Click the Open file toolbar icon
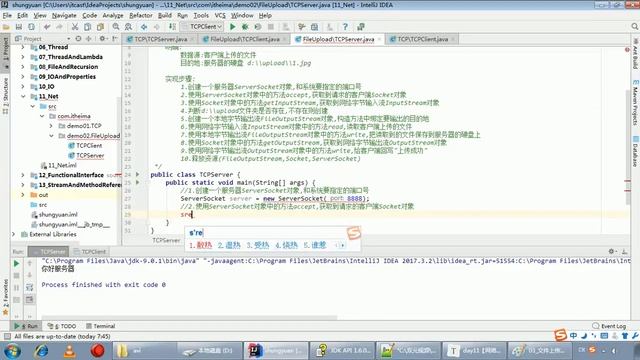 click(6, 27)
